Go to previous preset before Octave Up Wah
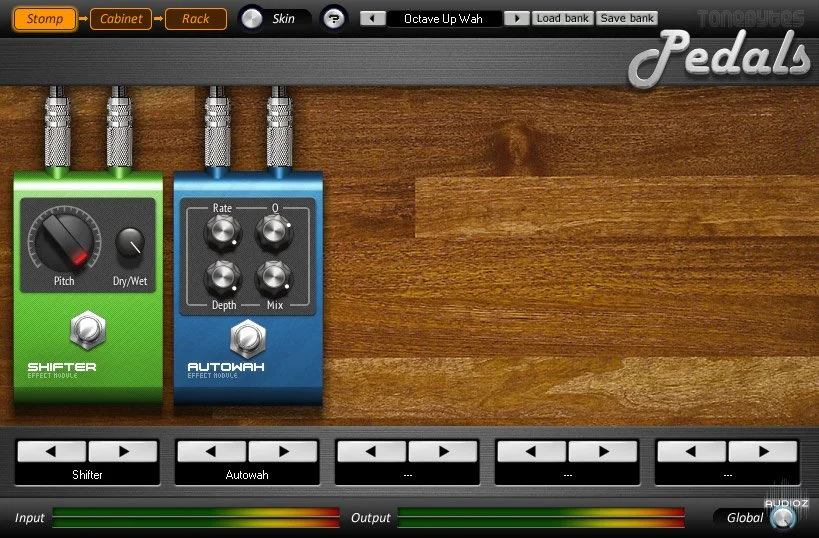Image resolution: width=819 pixels, height=538 pixels. 372,19
